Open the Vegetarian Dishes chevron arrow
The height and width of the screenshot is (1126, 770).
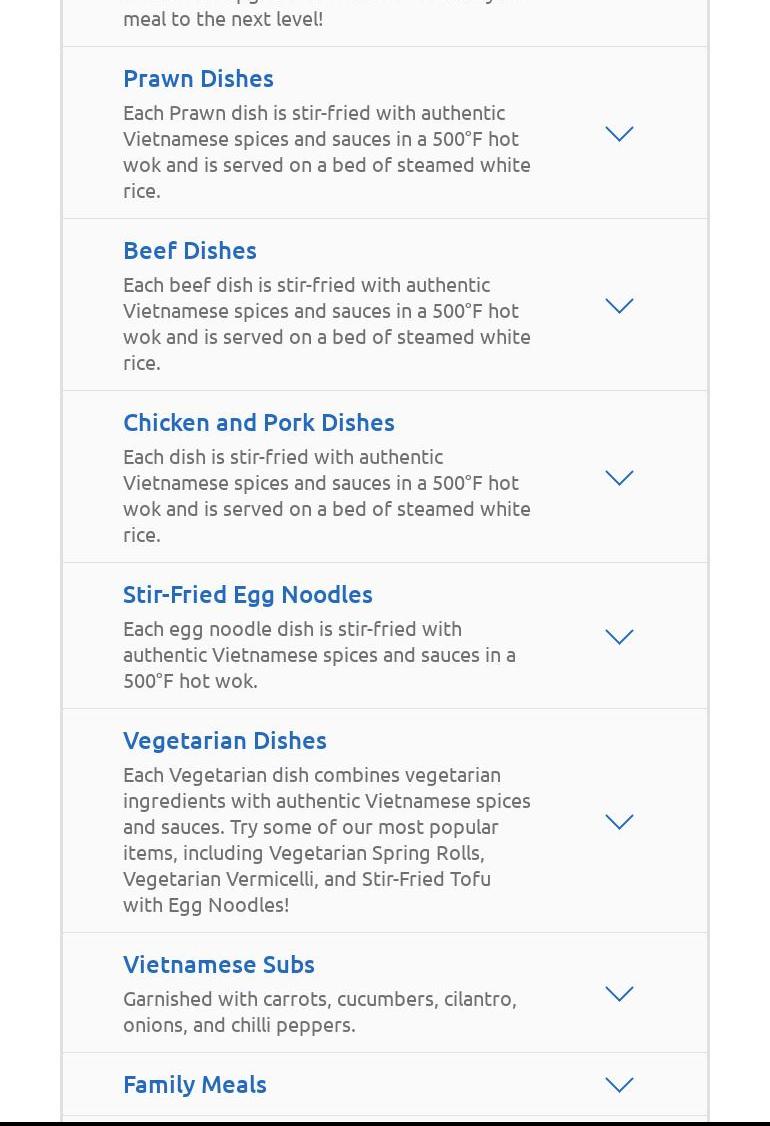619,822
